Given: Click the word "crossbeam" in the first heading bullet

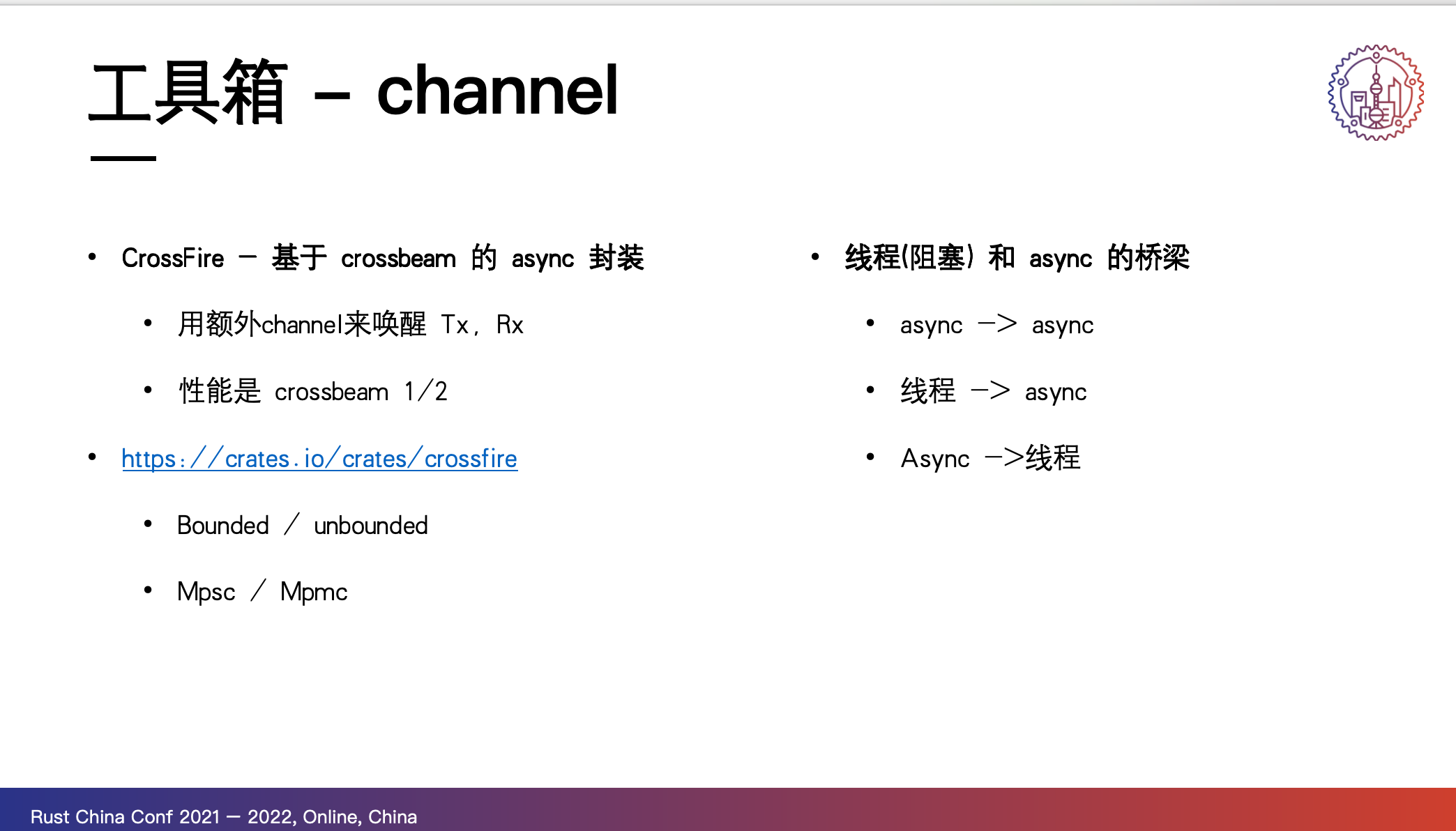Looking at the screenshot, I should tap(398, 259).
